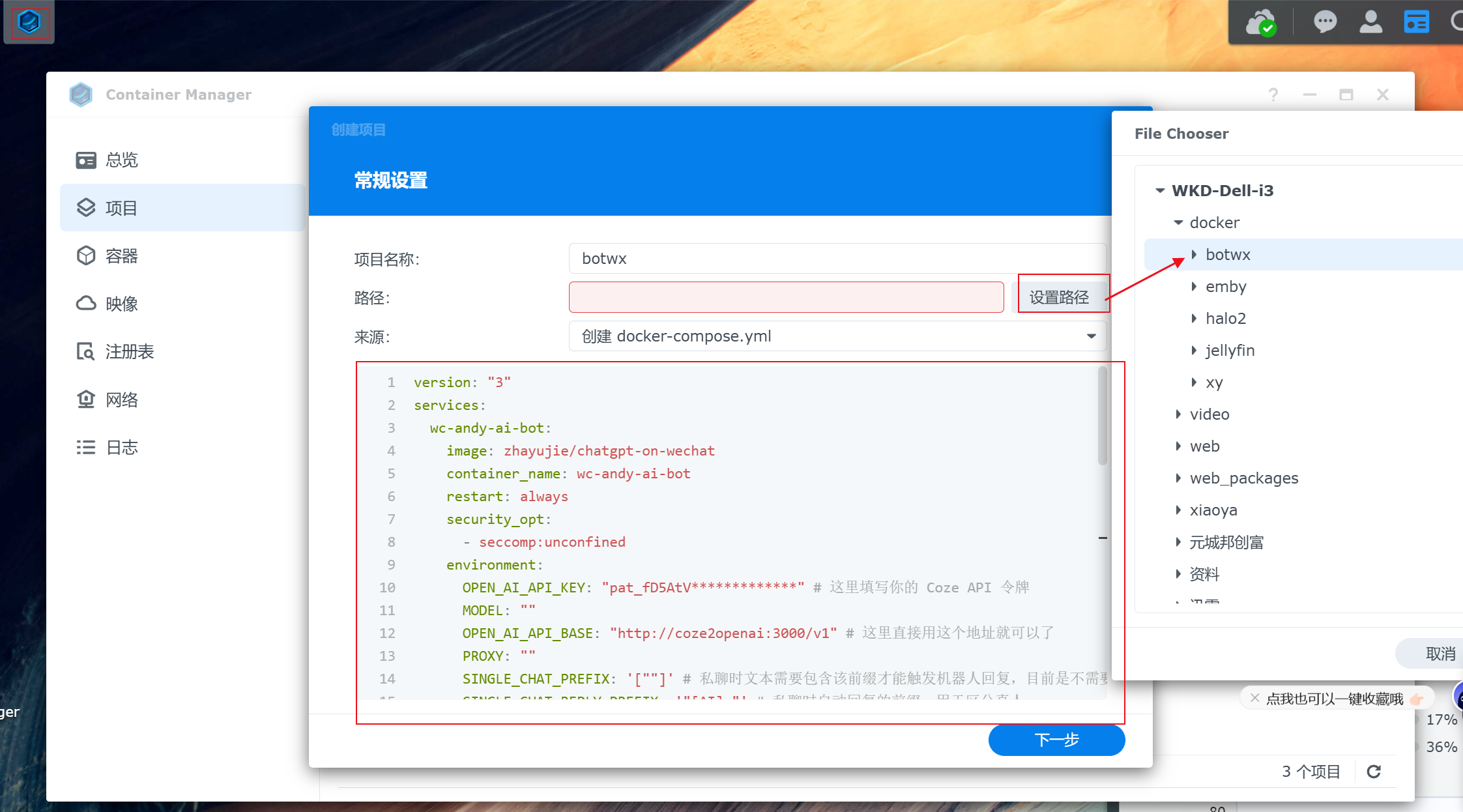Click the help question mark icon
The height and width of the screenshot is (812, 1463).
1273,94
